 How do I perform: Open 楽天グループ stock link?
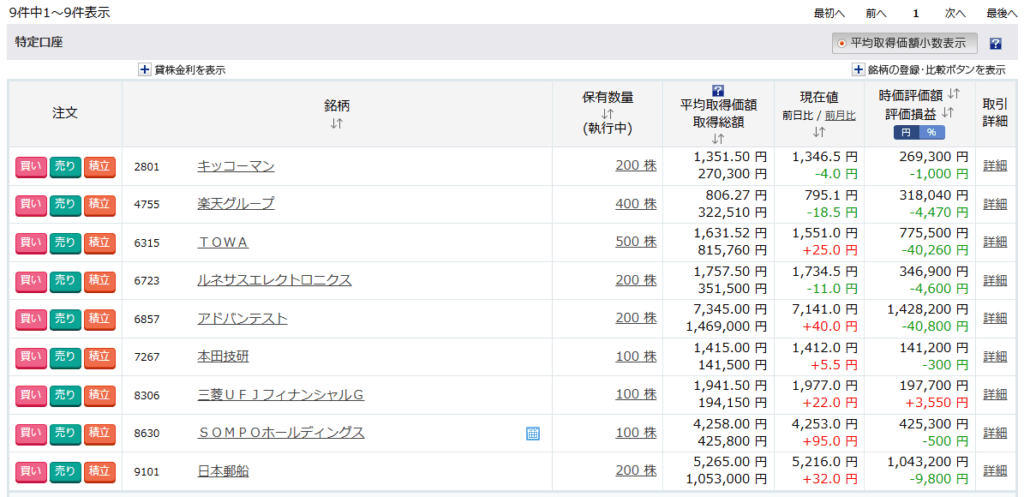tap(236, 204)
